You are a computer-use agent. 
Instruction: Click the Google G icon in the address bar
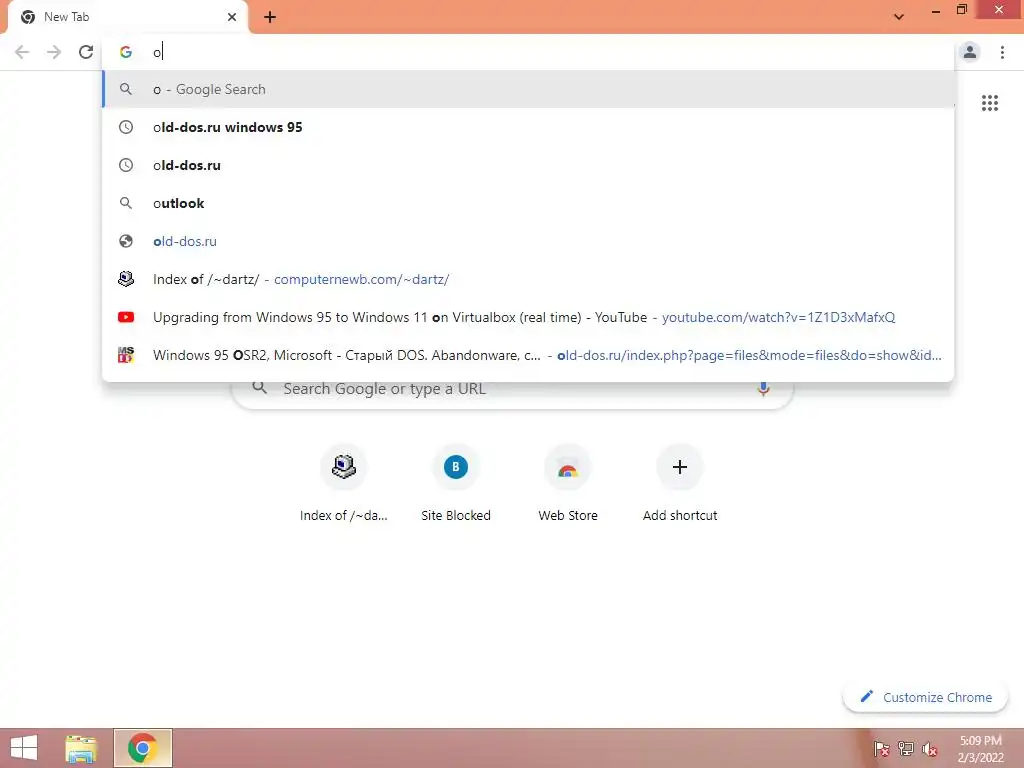pos(126,52)
